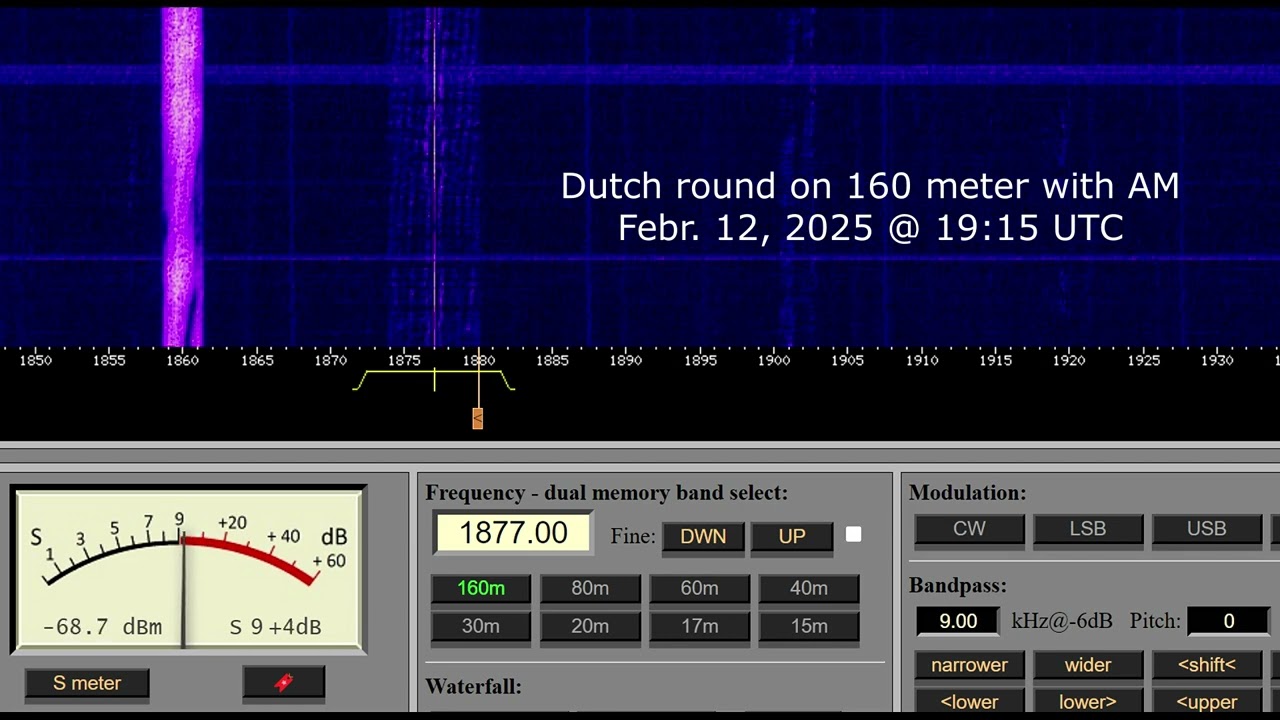Screen dimensions: 1280x720
Task: Click the red pin icon button
Action: (284, 683)
